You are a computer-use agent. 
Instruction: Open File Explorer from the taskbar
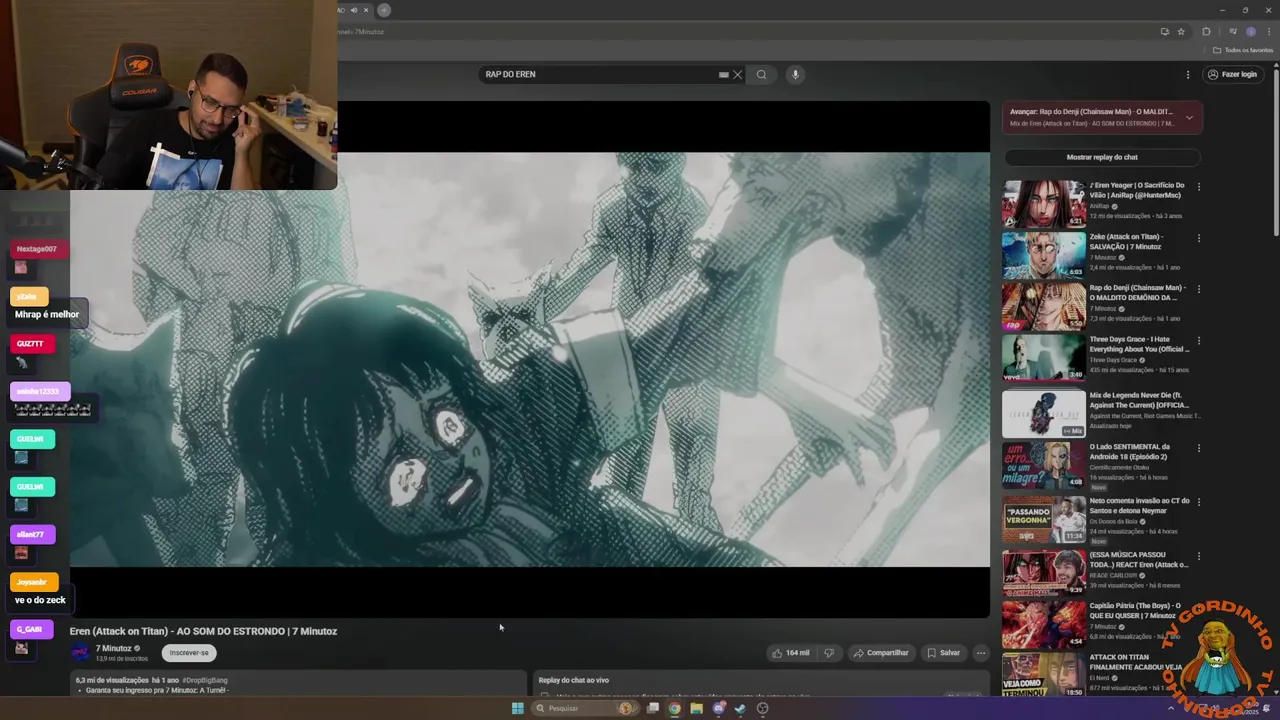point(697,708)
